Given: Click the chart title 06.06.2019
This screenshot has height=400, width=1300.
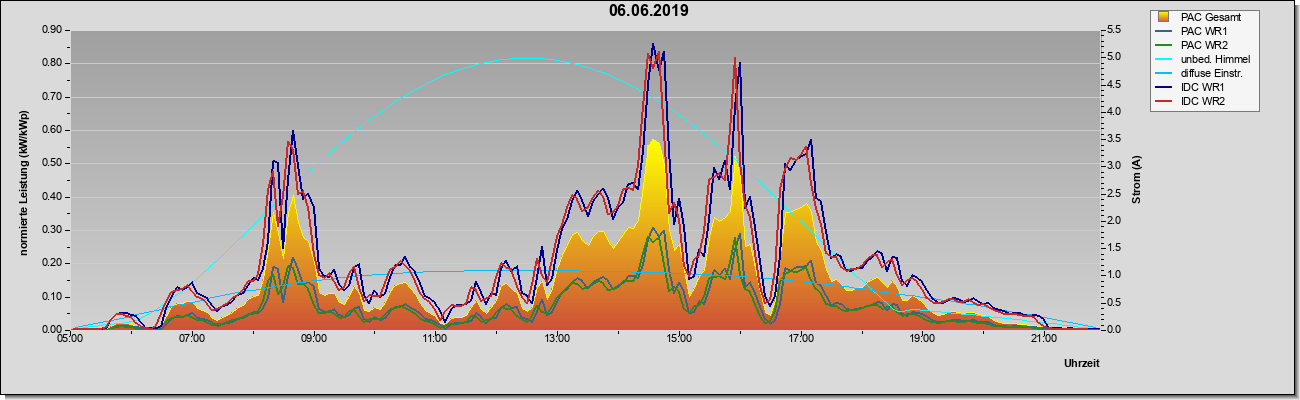Looking at the screenshot, I should click(648, 11).
